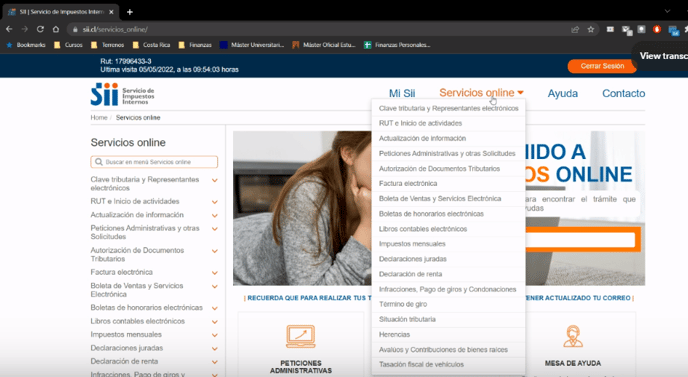Click the Mesa de Ayuda headset icon
This screenshot has width=688, height=377.
tap(573, 336)
